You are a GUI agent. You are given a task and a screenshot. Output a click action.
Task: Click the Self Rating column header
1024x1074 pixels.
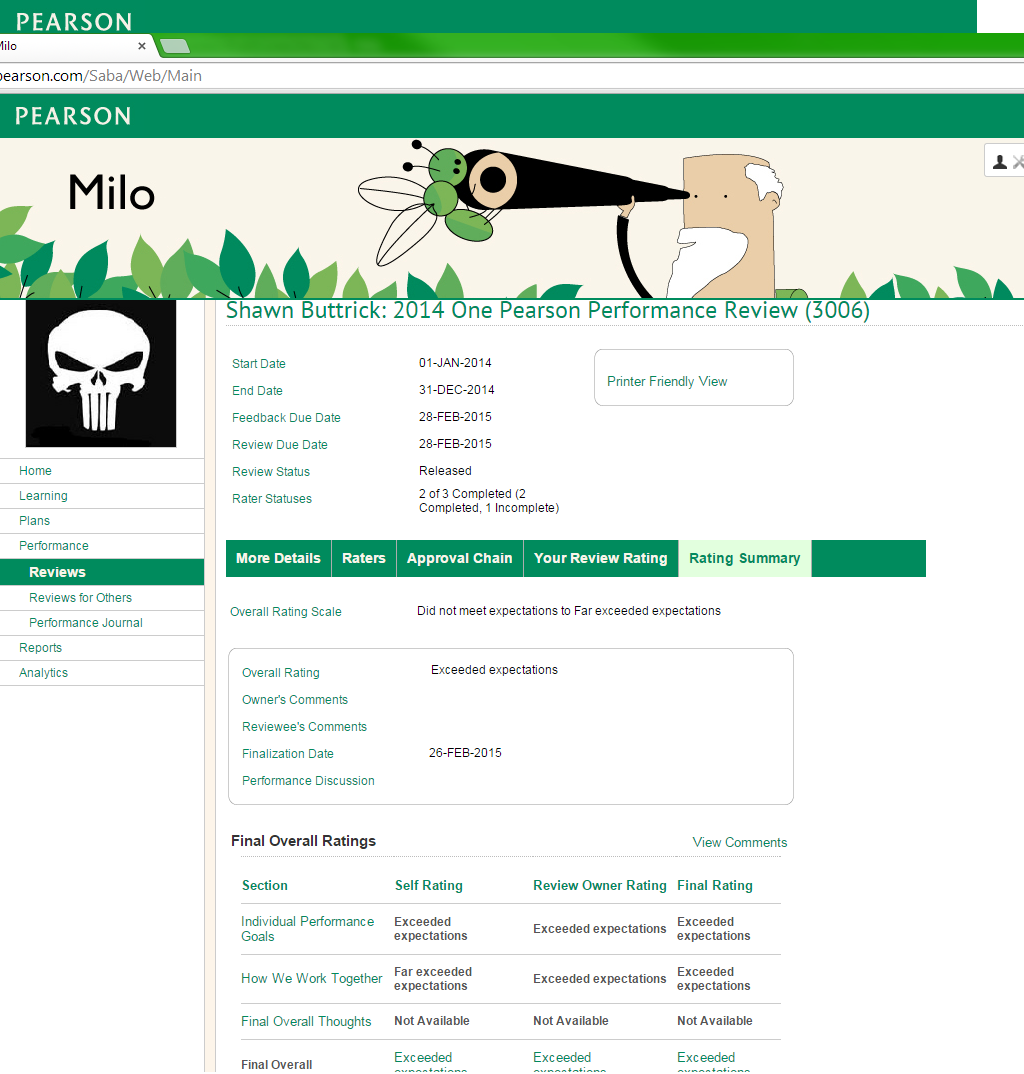point(429,886)
